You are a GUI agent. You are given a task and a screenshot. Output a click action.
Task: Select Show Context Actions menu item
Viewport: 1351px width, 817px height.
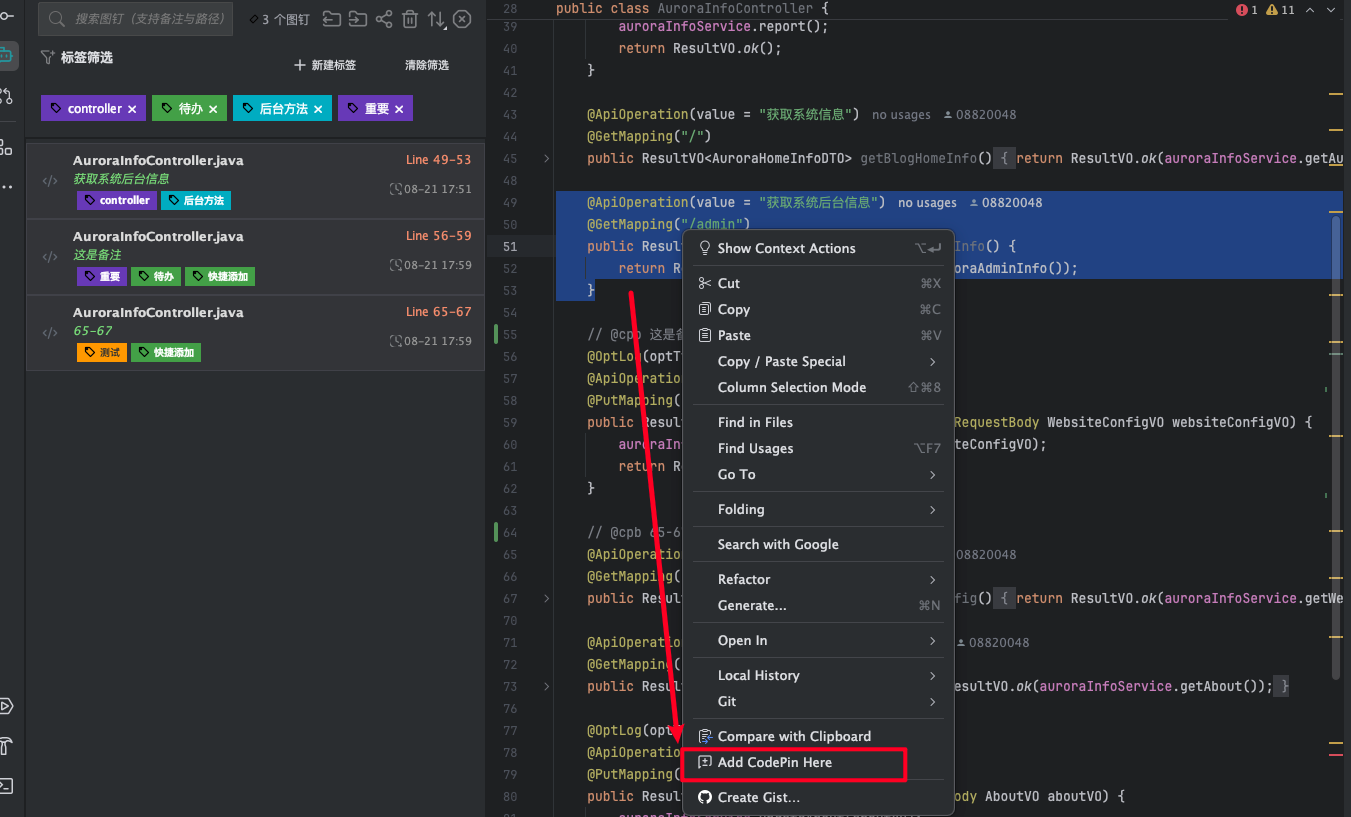point(818,248)
